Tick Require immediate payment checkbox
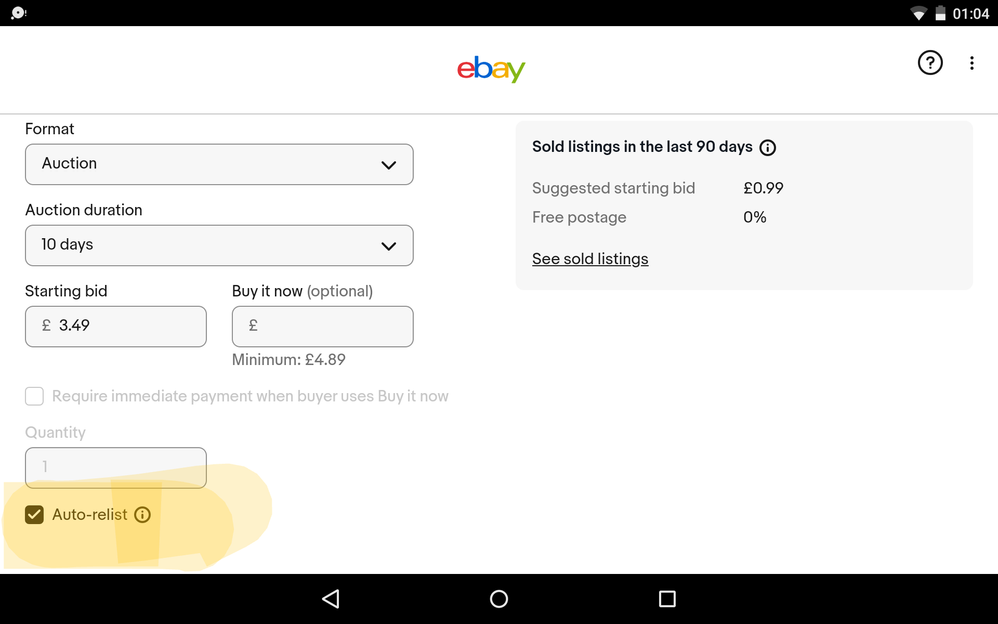This screenshot has width=998, height=624. coord(35,396)
